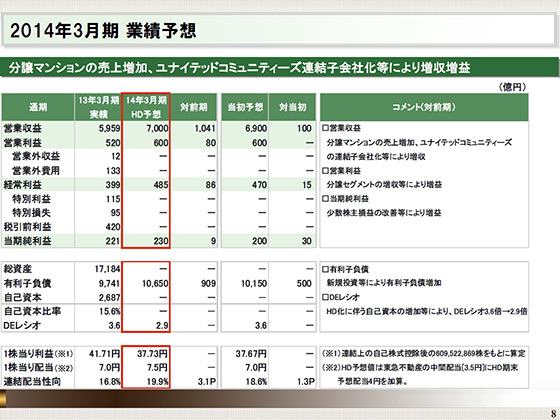Select the '営業外費用' row label
This screenshot has height=420, width=560.
36,171
